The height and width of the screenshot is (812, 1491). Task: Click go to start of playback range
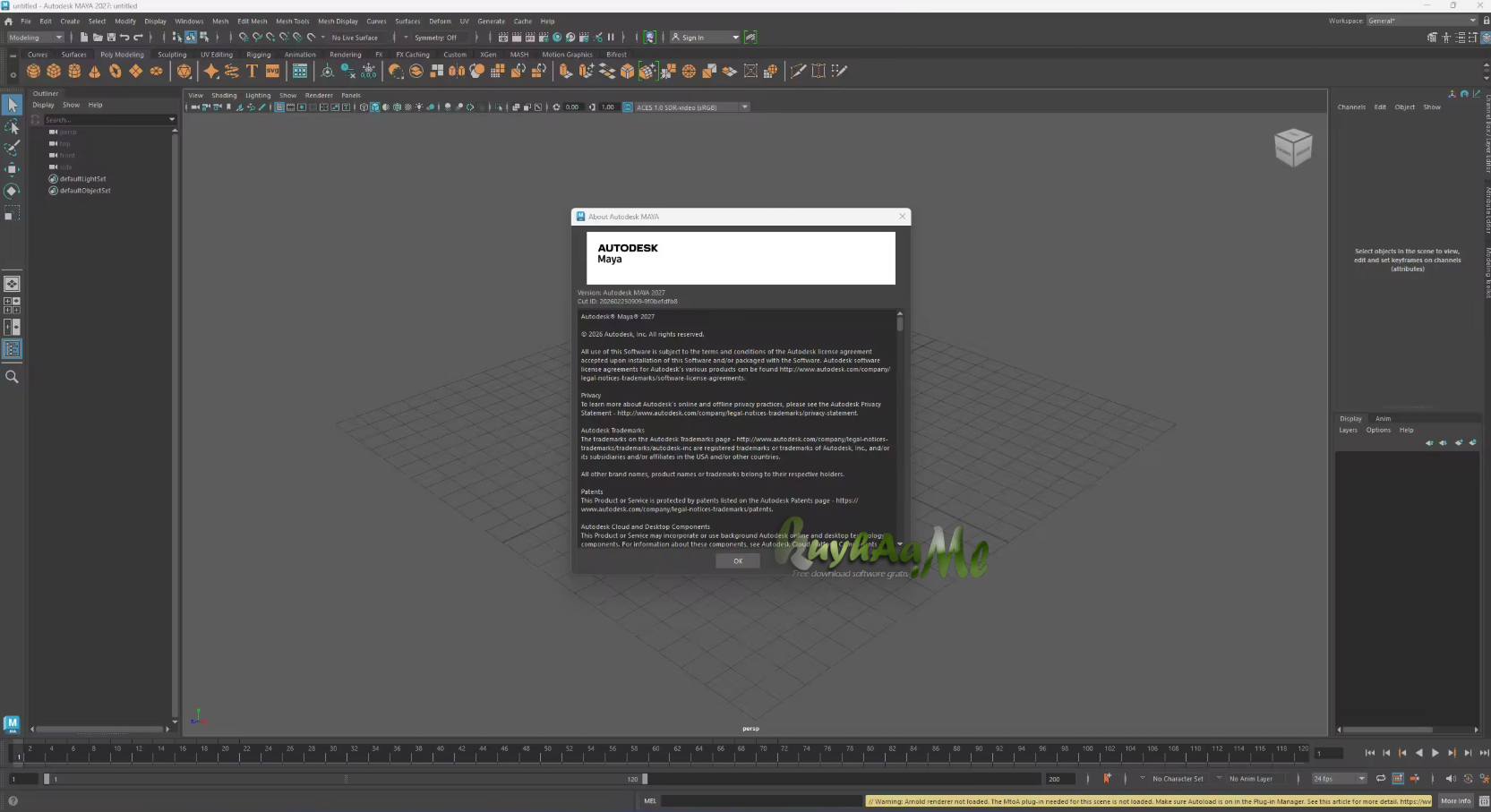1369,753
